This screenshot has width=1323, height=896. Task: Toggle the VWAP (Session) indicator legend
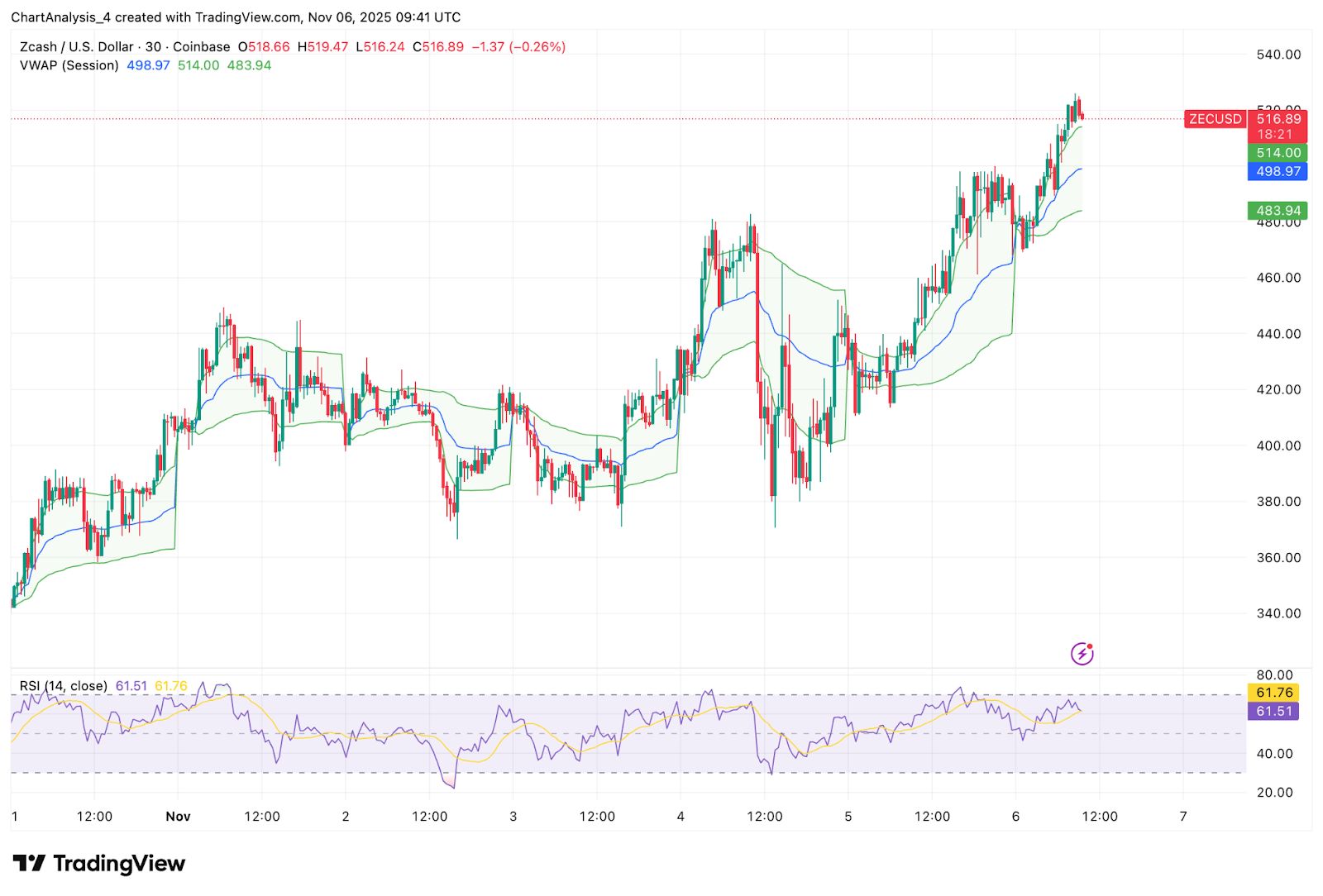(x=70, y=65)
